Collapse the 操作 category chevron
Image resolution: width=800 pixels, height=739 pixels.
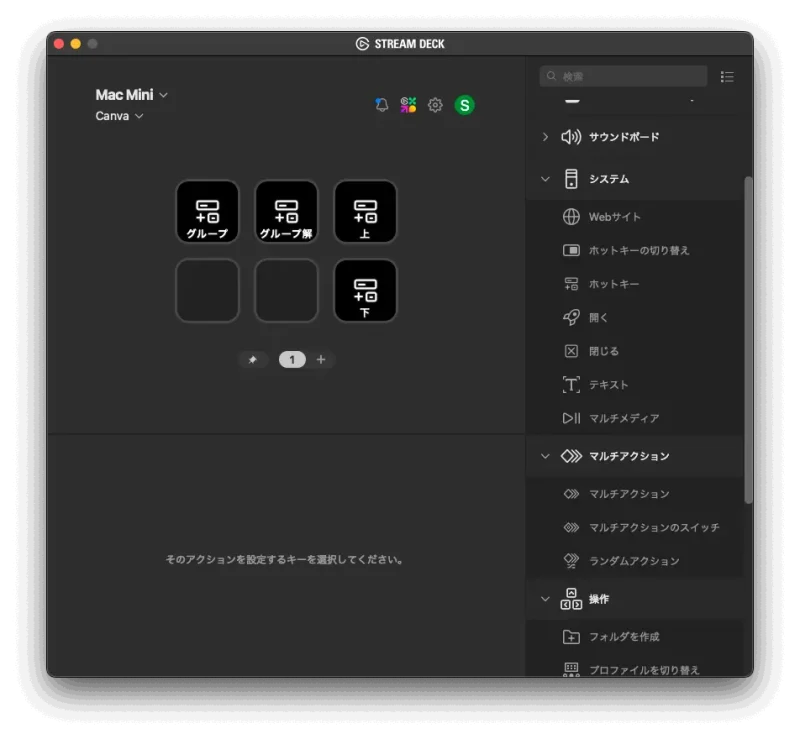click(545, 599)
